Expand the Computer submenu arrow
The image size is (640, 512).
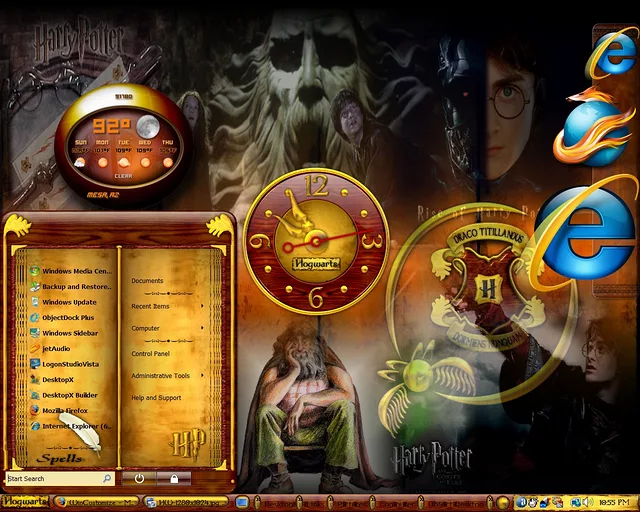coord(202,328)
